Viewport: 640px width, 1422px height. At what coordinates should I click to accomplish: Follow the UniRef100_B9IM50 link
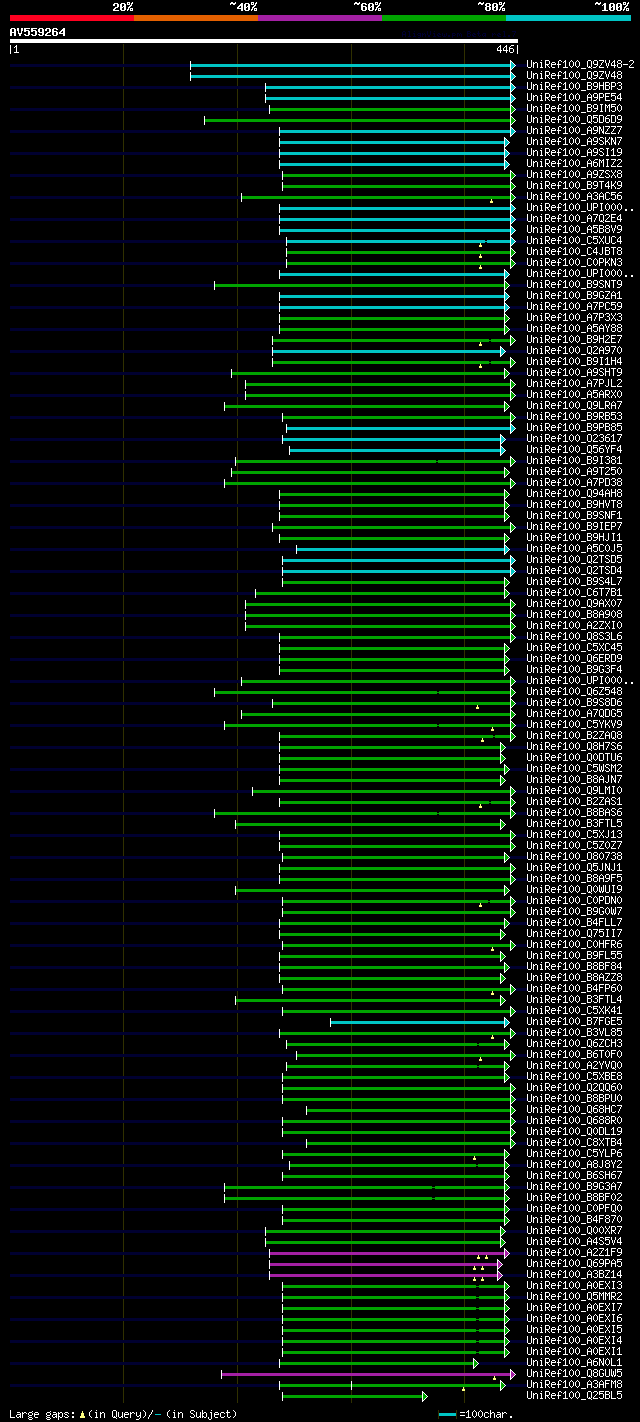[x=574, y=108]
